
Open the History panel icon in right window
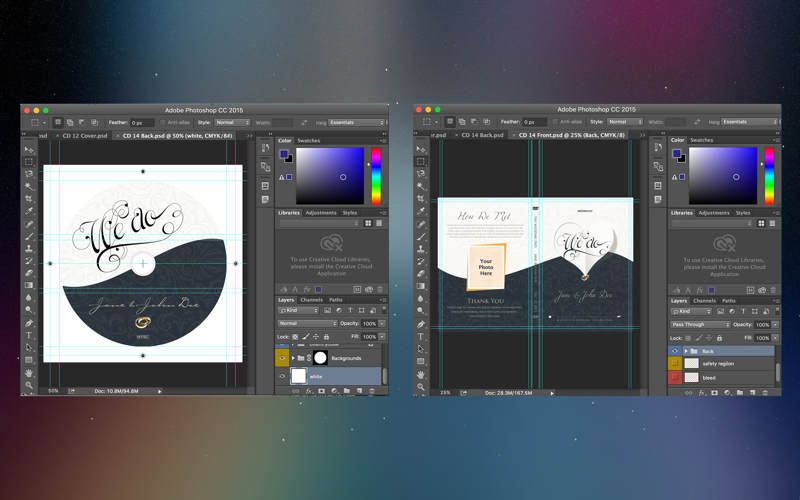658,147
